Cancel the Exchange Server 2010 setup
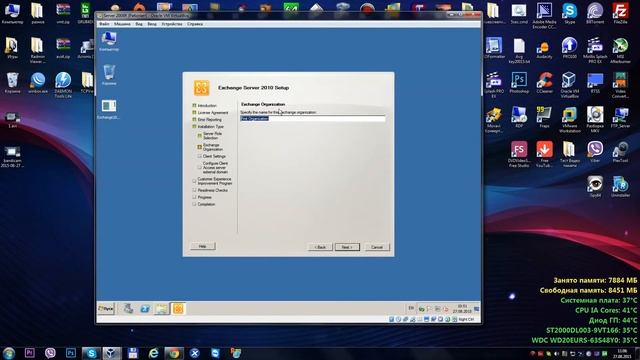 377,247
